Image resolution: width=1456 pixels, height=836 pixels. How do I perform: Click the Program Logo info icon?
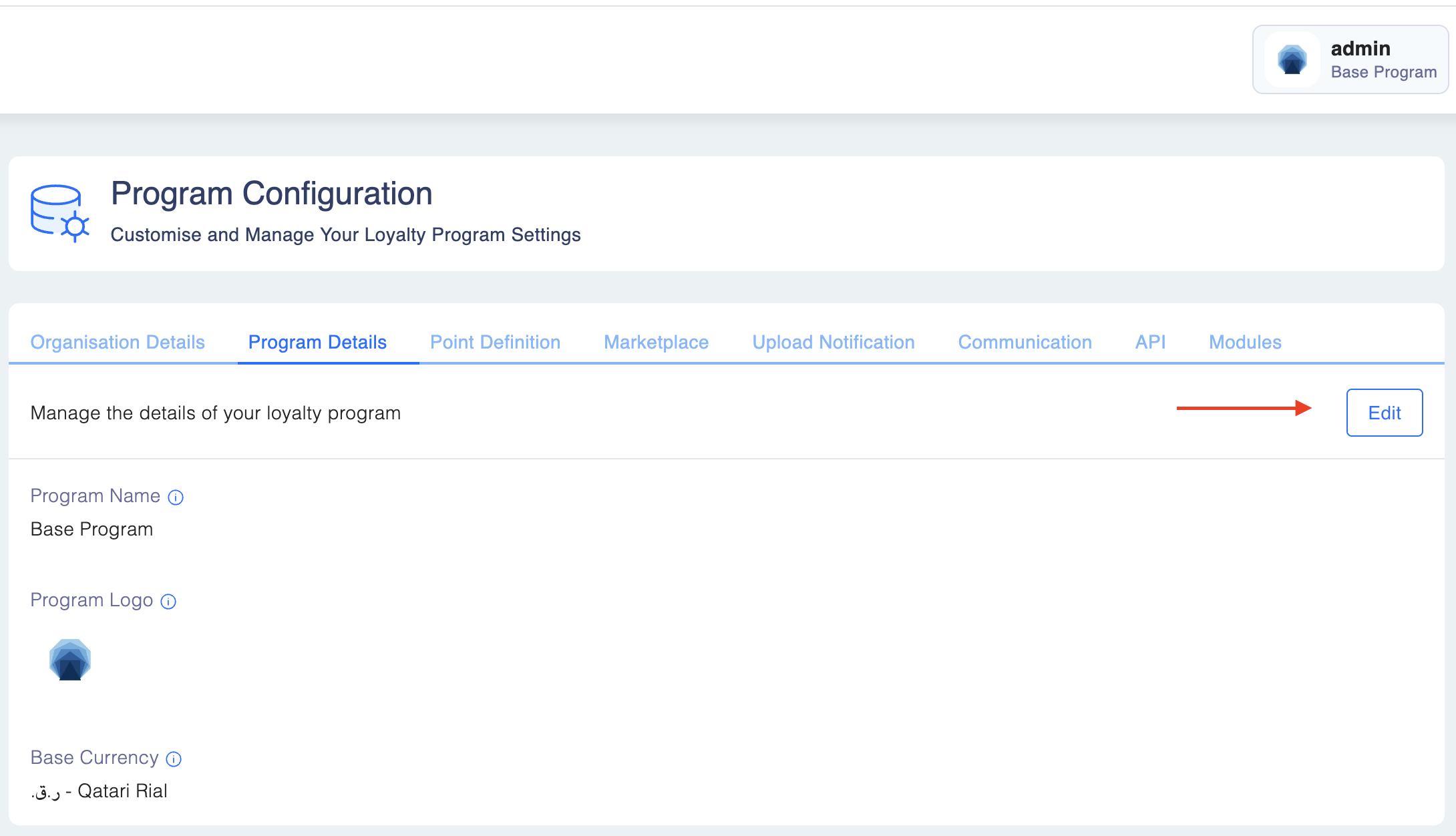point(169,602)
